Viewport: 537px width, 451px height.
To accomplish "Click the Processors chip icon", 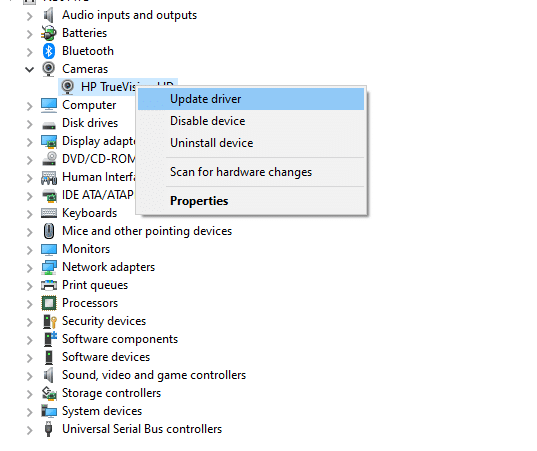I will click(x=49, y=303).
